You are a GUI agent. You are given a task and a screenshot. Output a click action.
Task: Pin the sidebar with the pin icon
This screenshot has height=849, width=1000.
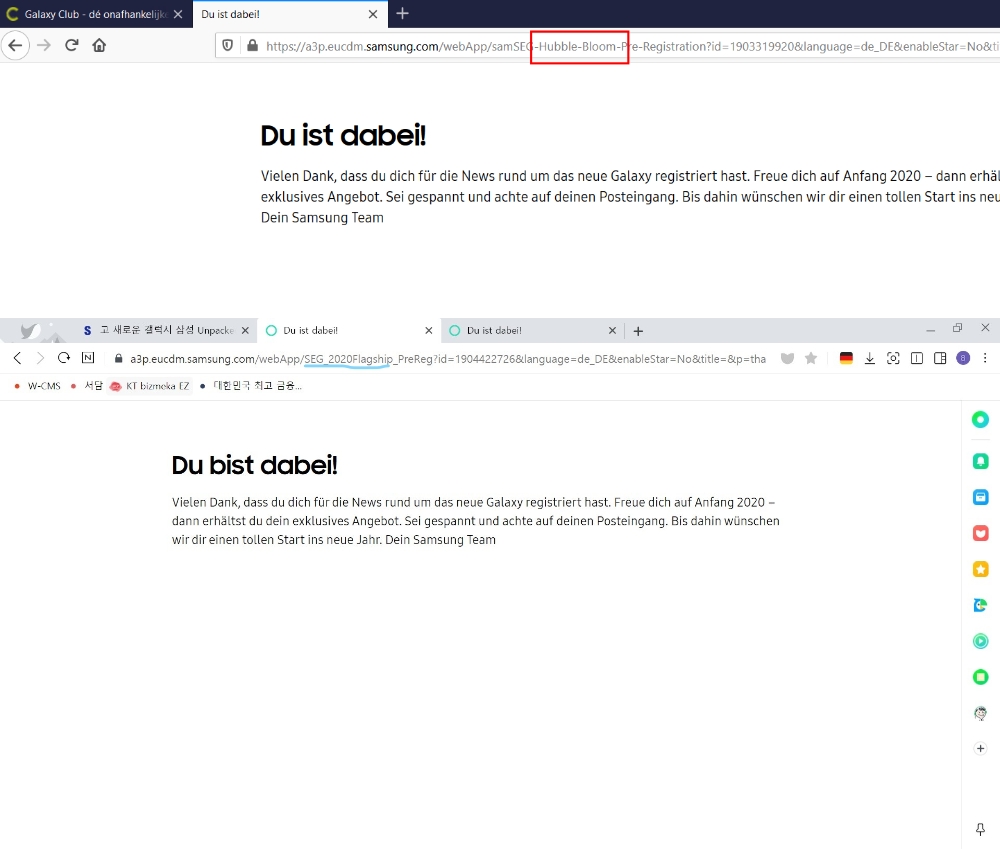point(980,830)
